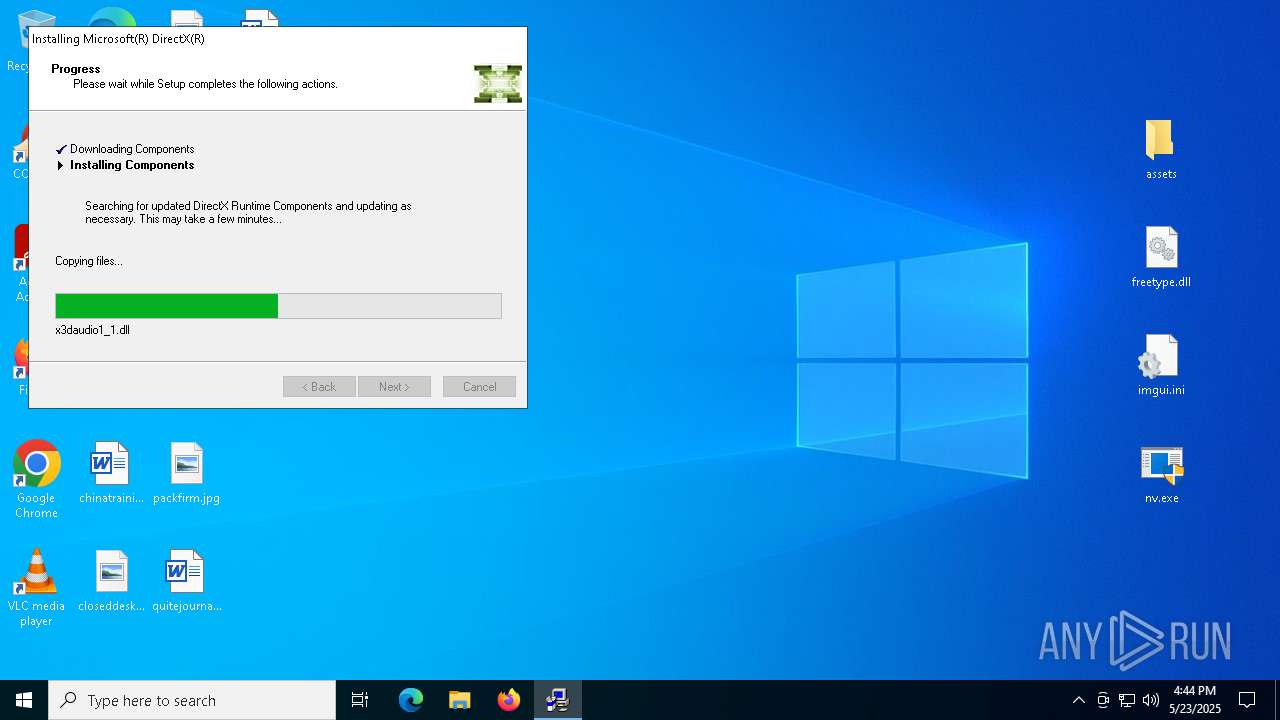Open the assets folder on desktop
The width and height of the screenshot is (1280, 720).
(1161, 150)
